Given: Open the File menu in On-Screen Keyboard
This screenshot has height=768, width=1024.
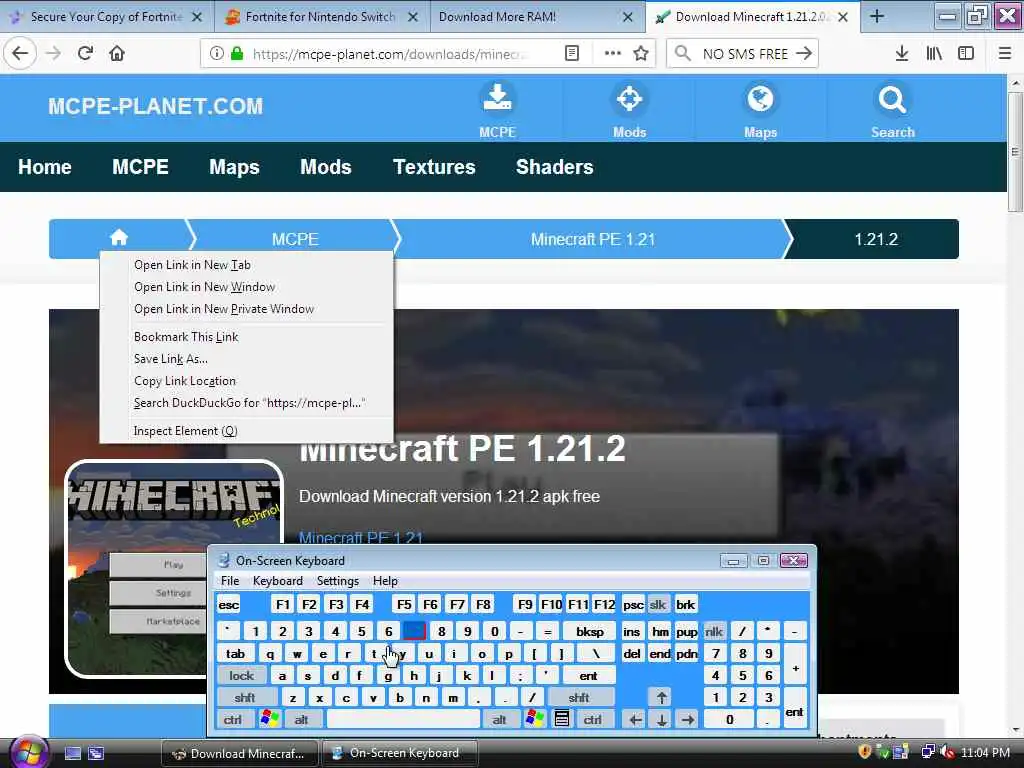Looking at the screenshot, I should pyautogui.click(x=230, y=581).
